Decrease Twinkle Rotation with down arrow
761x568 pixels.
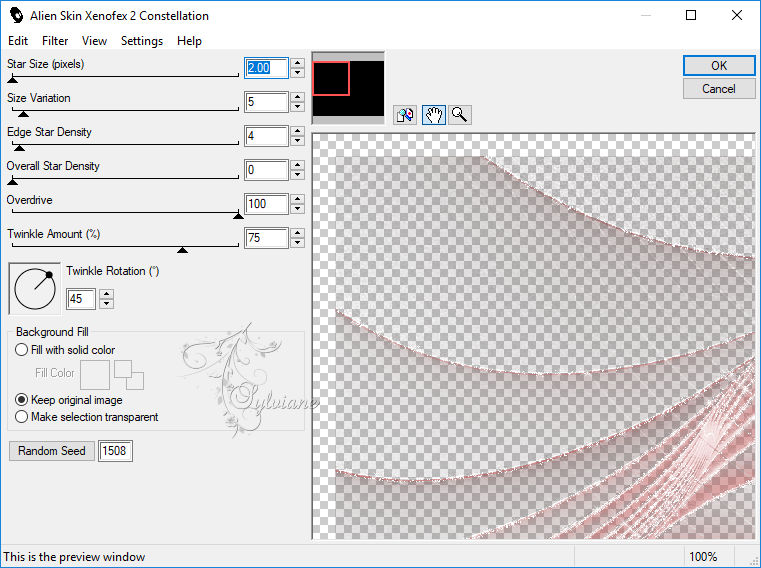tap(106, 304)
